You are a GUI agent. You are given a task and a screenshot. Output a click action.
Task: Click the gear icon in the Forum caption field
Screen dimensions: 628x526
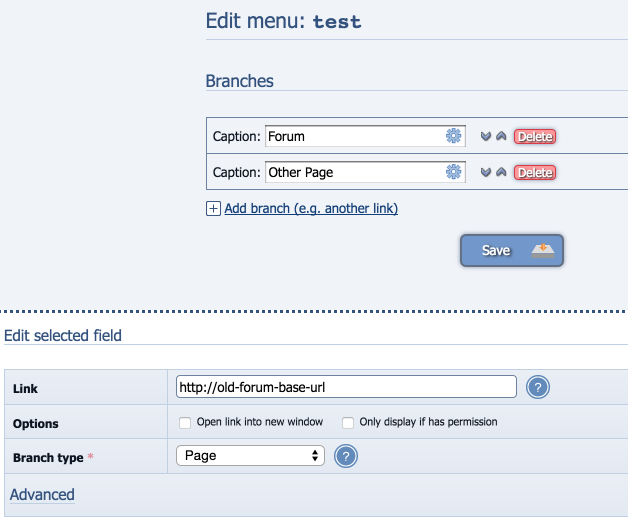coord(453,136)
